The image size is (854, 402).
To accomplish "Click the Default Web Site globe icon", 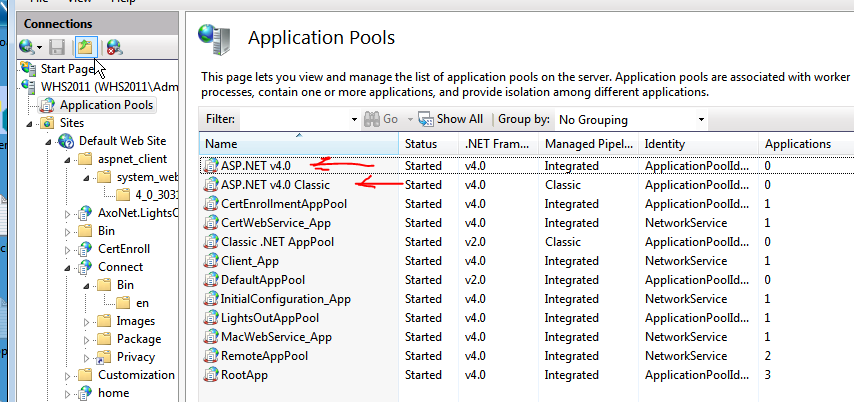I will click(67, 141).
